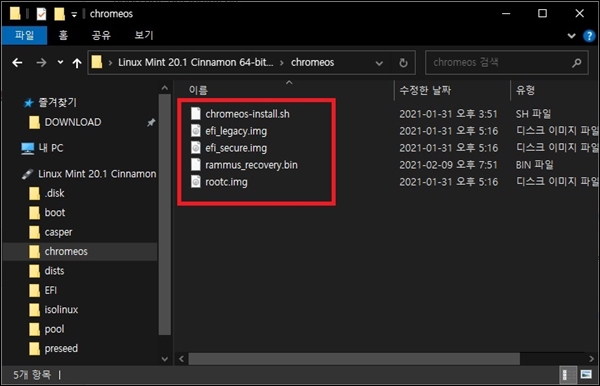Viewport: 600px width, 386px height.
Task: Open DOWNLOAD folder in quick access
Action: pyautogui.click(x=73, y=122)
